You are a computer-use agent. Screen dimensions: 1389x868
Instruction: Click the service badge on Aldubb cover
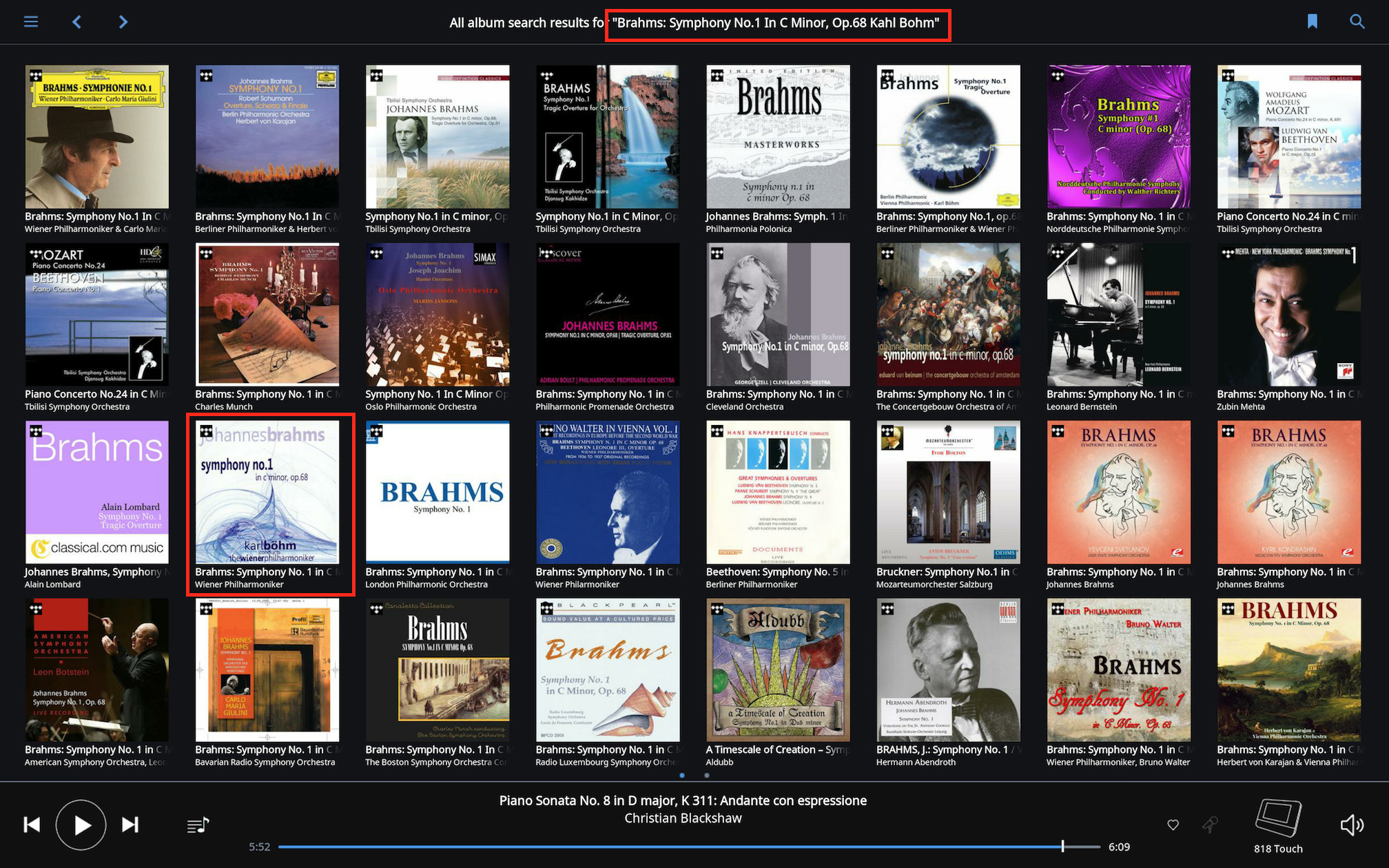(717, 609)
